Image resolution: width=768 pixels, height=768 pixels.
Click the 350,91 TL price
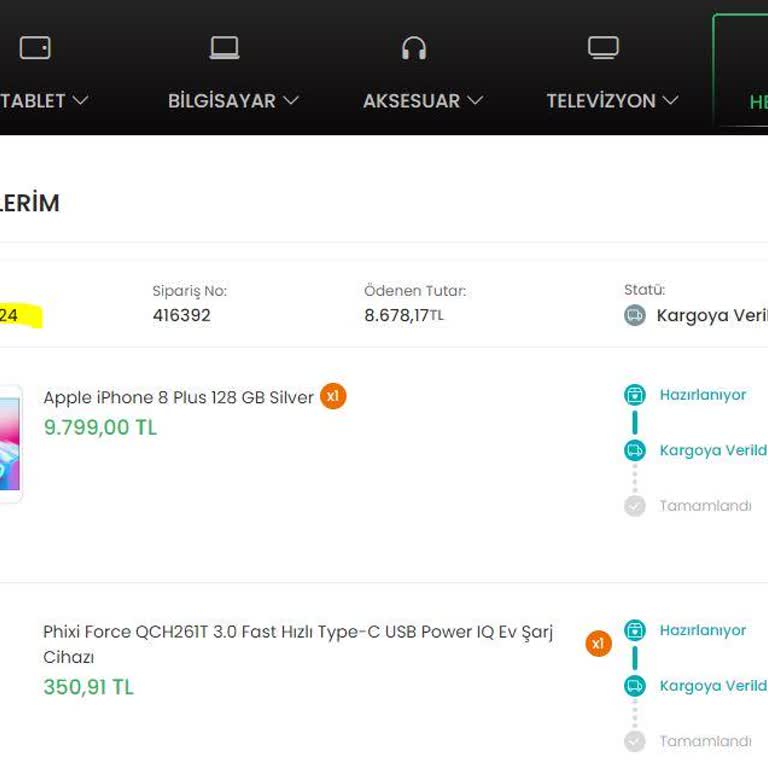tap(88, 687)
